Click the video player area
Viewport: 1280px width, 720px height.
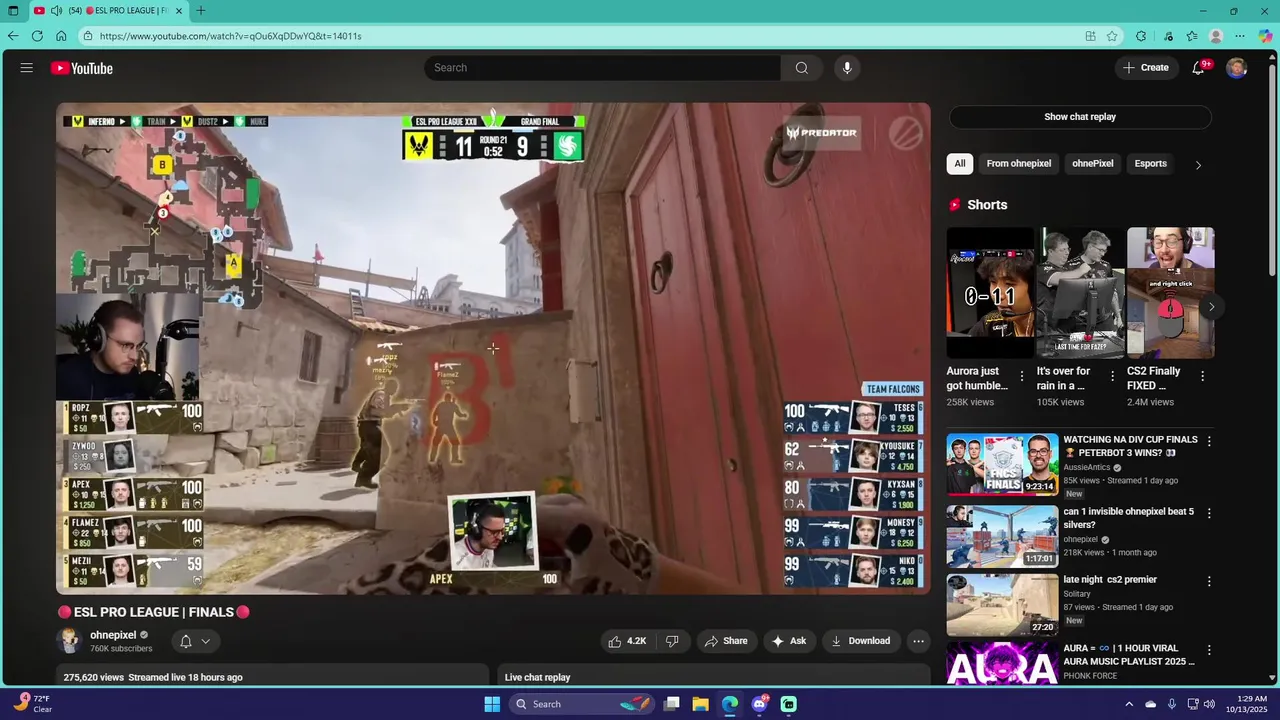(493, 348)
